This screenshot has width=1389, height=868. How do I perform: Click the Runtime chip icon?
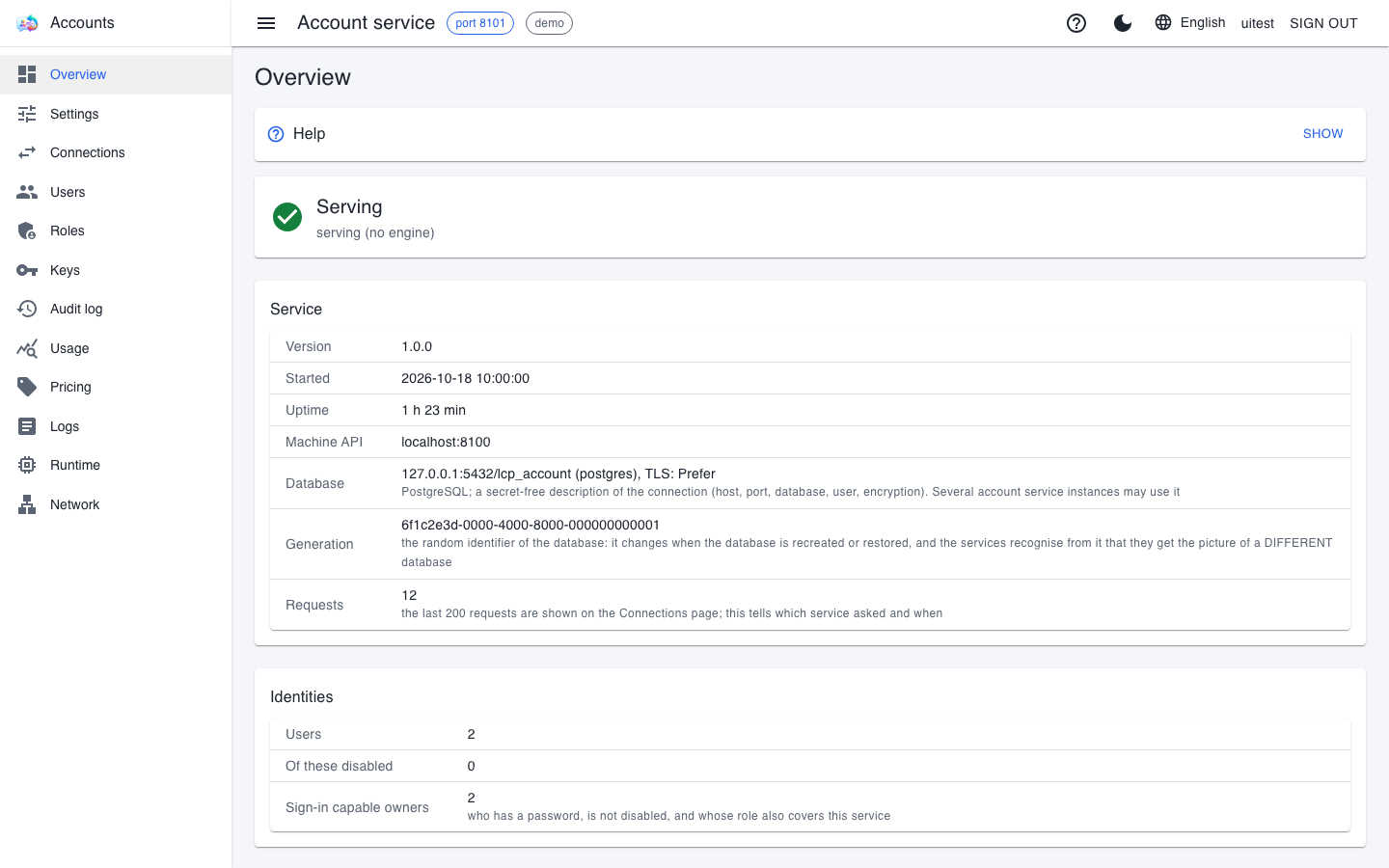pos(27,465)
